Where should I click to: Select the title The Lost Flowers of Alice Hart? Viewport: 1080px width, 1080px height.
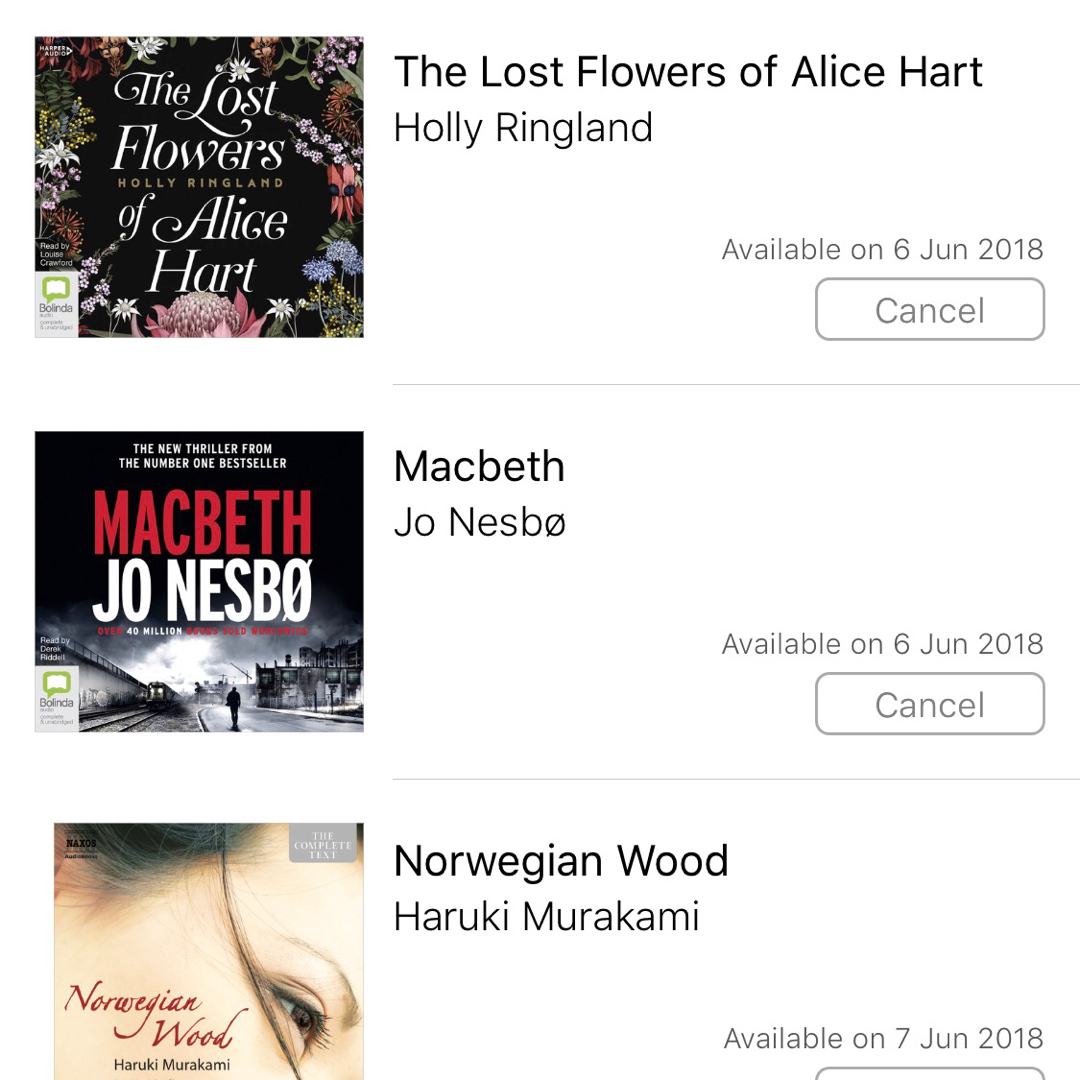coord(688,72)
